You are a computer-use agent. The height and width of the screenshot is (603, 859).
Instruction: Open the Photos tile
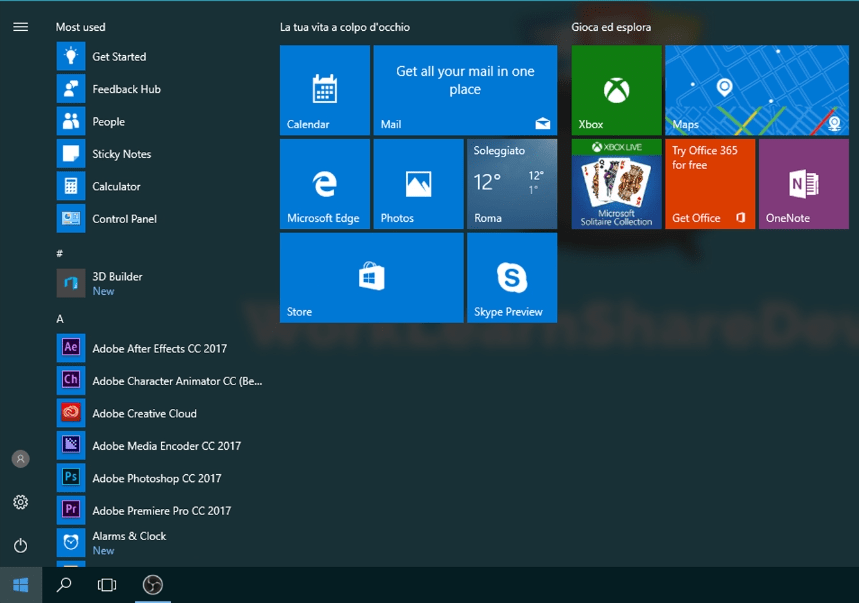(x=419, y=184)
